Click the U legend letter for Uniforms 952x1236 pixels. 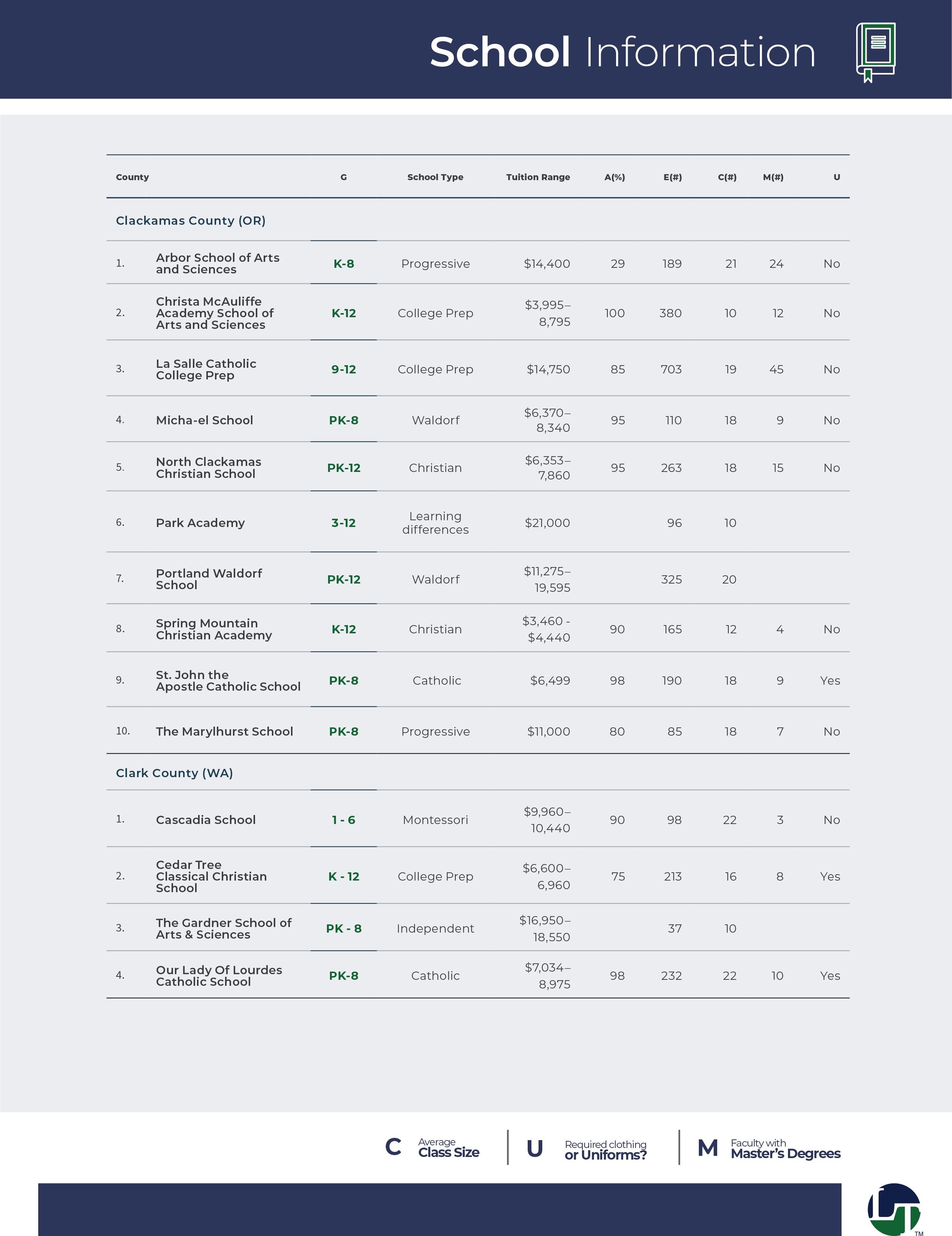pos(535,1149)
